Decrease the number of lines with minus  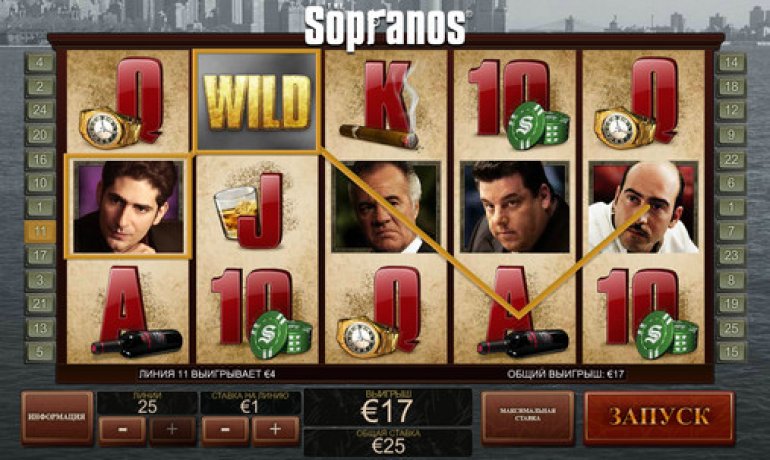pos(122,430)
